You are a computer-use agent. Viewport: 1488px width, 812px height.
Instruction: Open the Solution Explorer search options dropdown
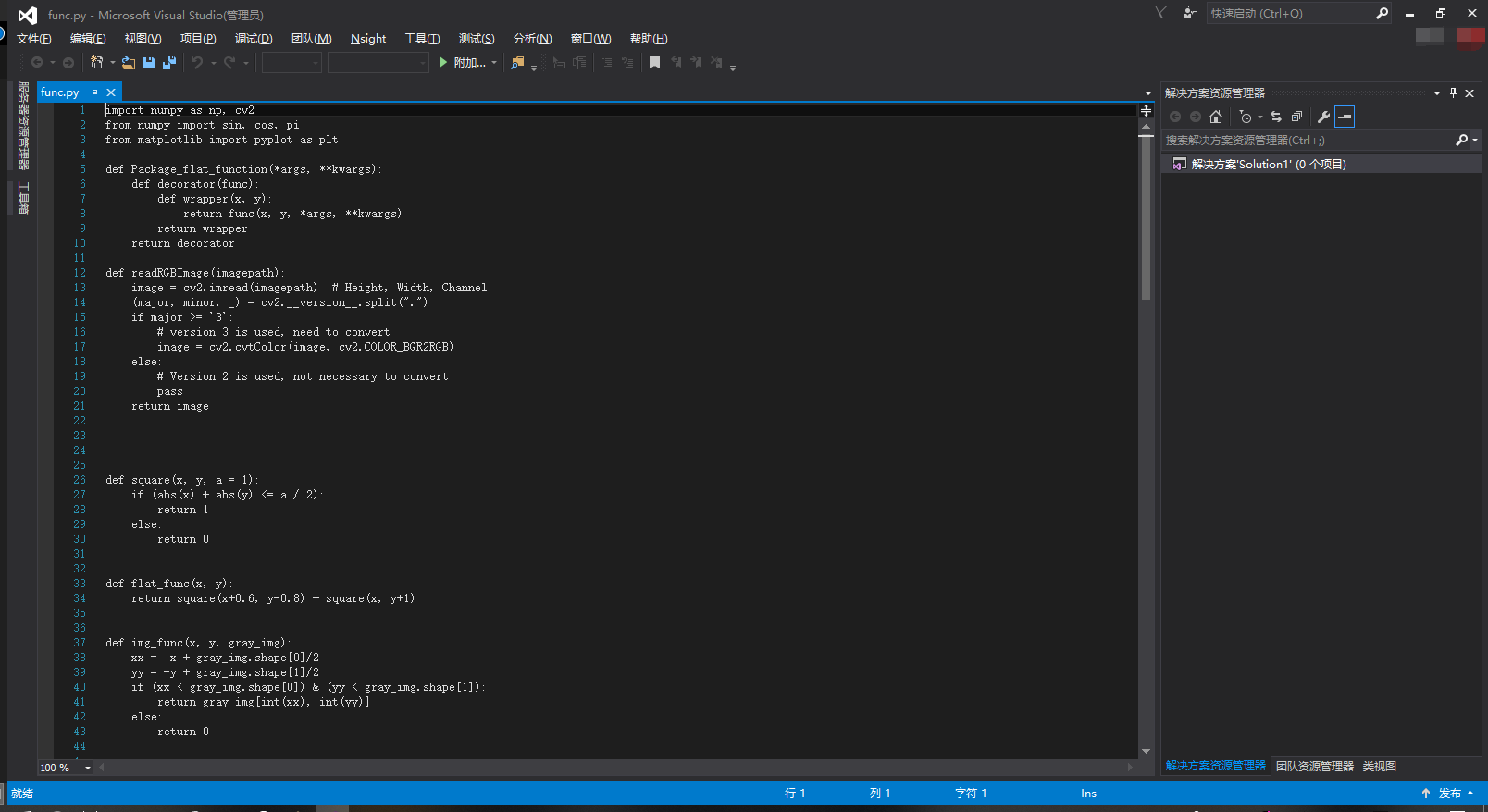coord(1475,141)
